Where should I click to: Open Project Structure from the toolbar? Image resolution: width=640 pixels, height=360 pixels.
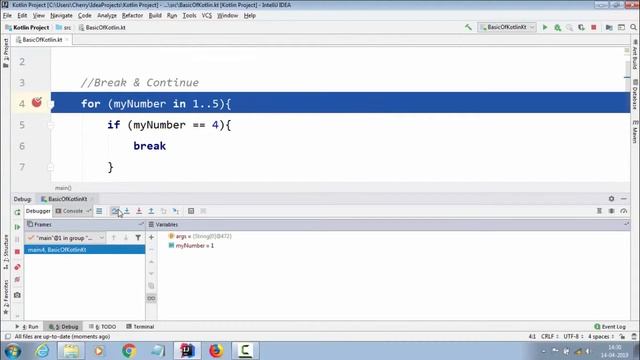pos(609,27)
